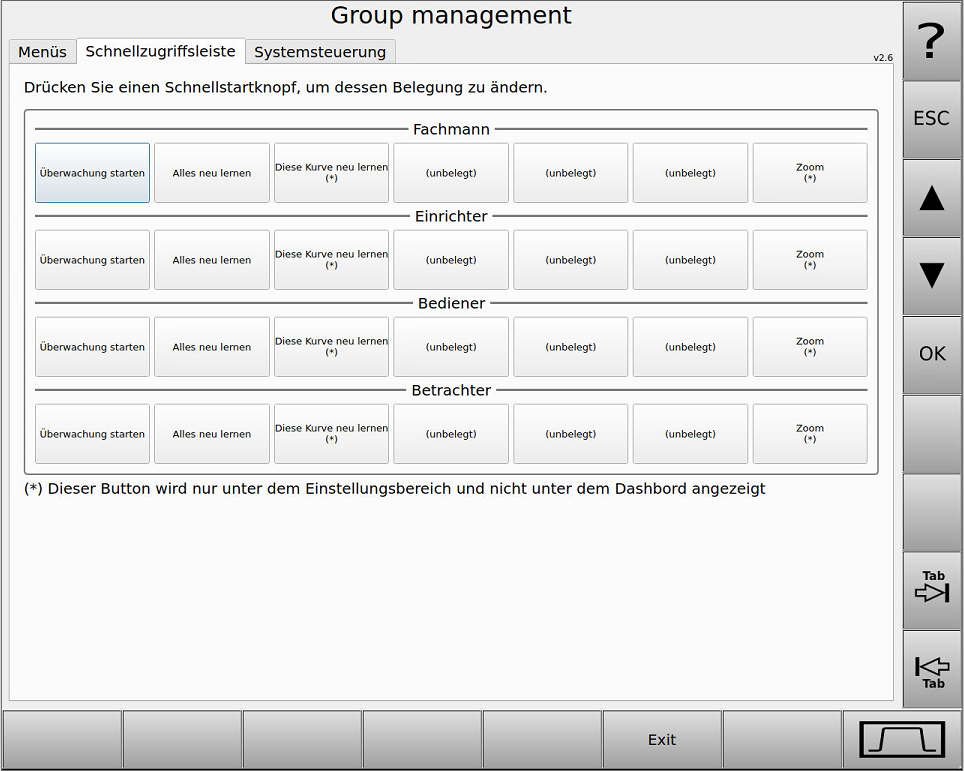Choose Diese Kurve neu lernen for Bediener
964x771 pixels.
[x=330, y=346]
